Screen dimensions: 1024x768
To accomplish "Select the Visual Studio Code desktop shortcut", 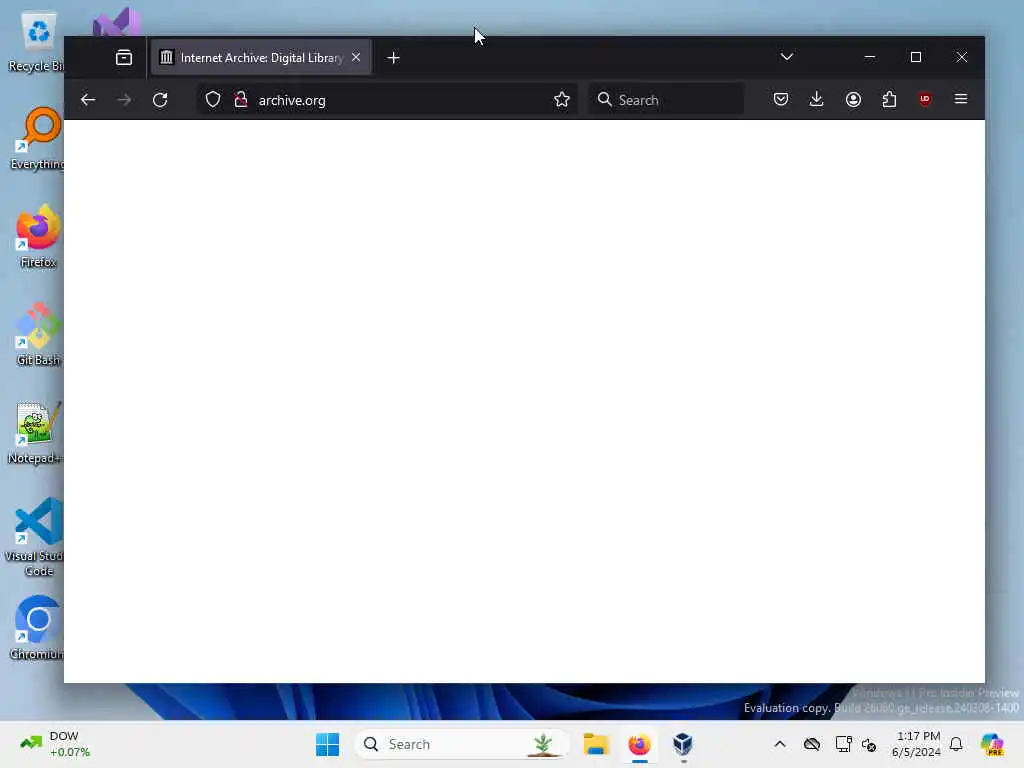I will point(36,537).
